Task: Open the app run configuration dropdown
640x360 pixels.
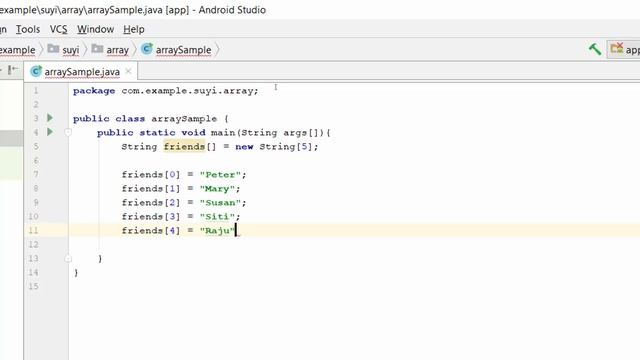Action: (x=624, y=49)
